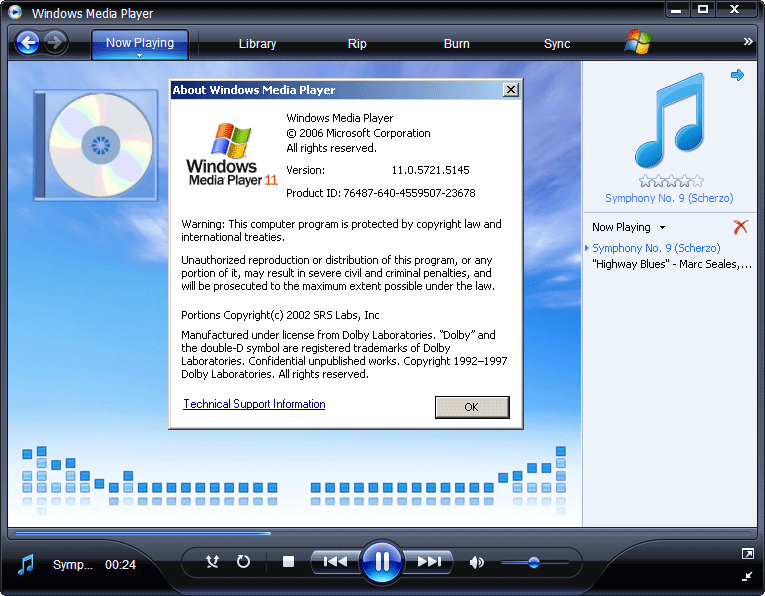Switch to compact mode with diagonal arrow
The height and width of the screenshot is (596, 765).
tap(747, 576)
